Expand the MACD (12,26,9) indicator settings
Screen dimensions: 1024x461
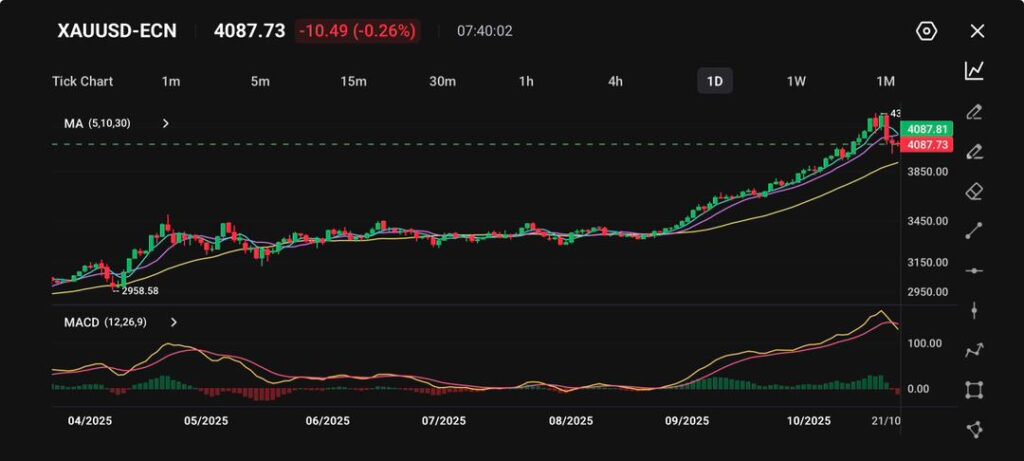tap(174, 323)
